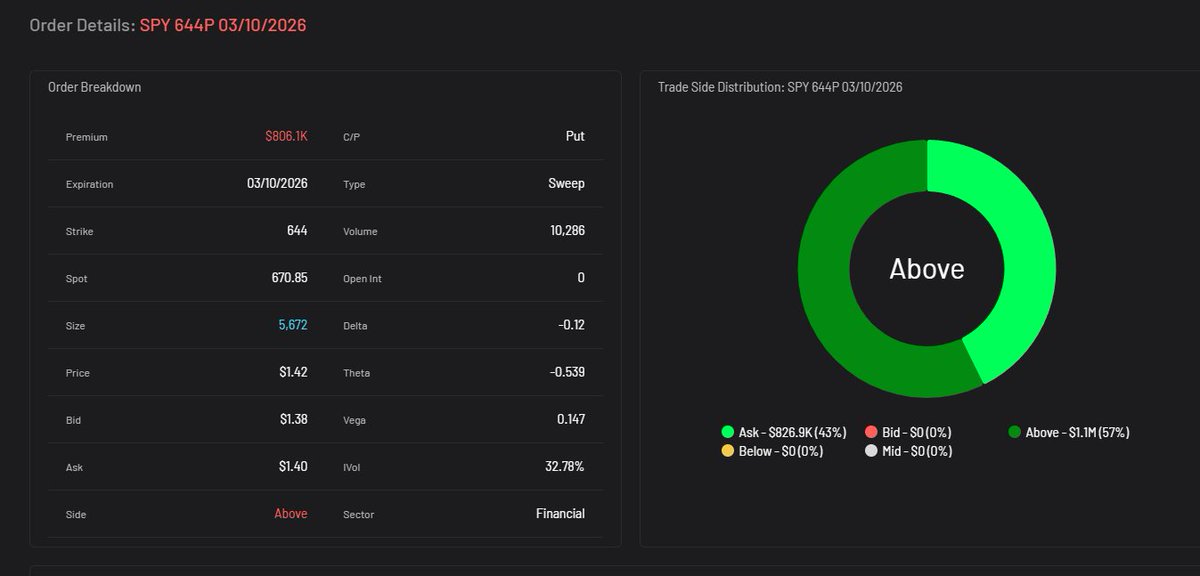This screenshot has width=1200, height=576.
Task: Click the 'Open Int' row label
Action: tap(362, 279)
